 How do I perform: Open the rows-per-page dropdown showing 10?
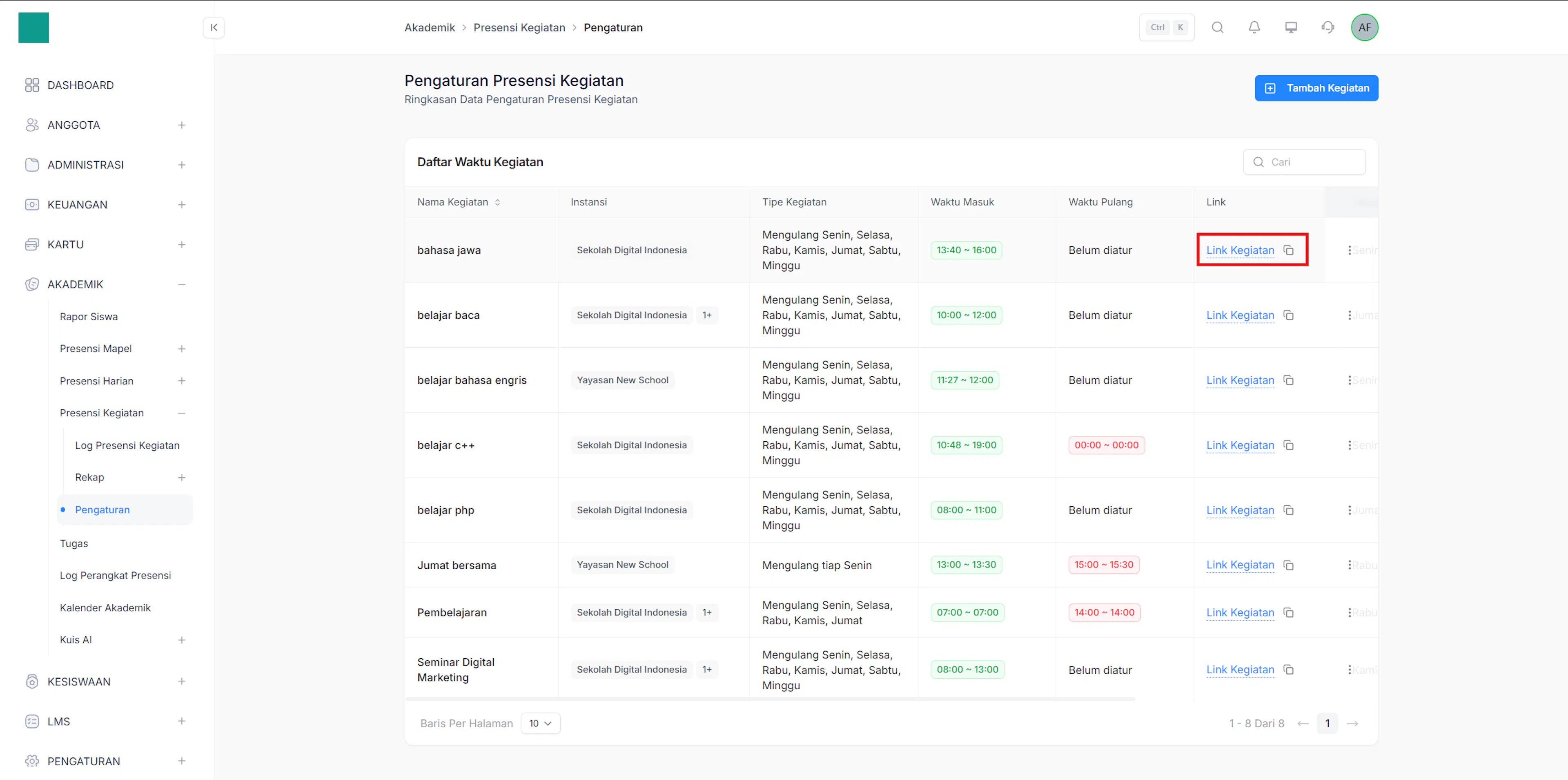(541, 723)
